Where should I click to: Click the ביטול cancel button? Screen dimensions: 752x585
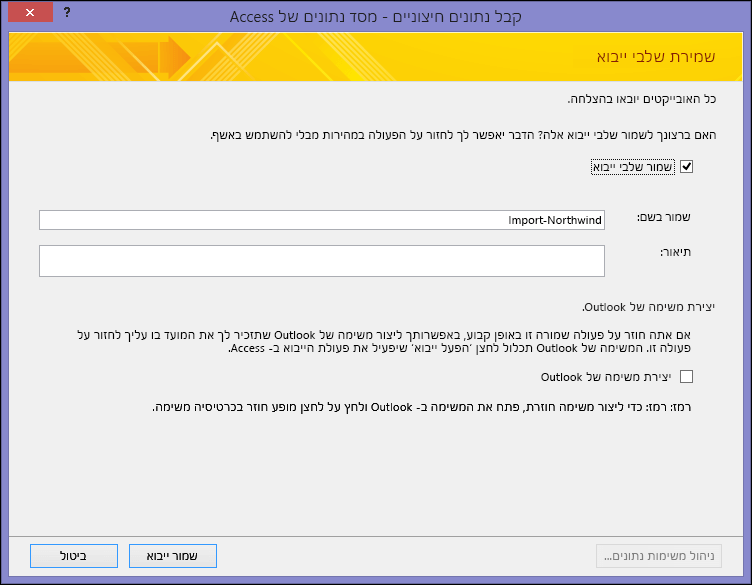(74, 556)
